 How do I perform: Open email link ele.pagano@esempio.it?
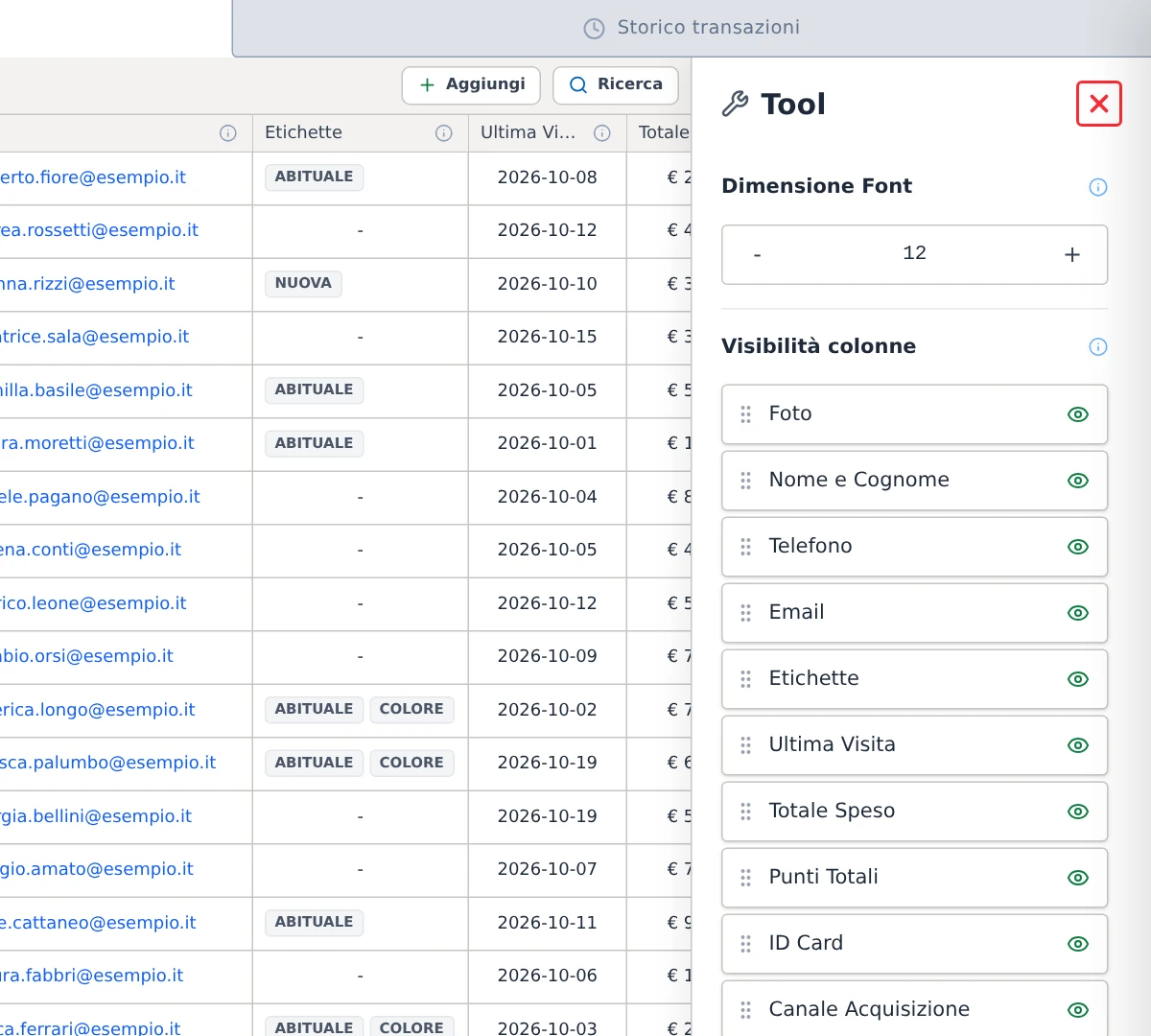100,497
